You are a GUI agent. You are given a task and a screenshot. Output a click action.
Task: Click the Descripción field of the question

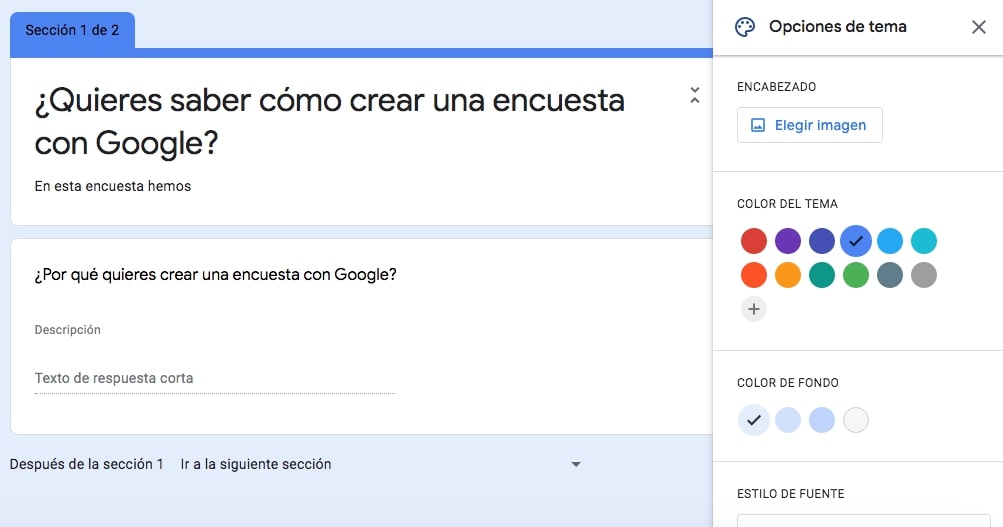tap(67, 329)
